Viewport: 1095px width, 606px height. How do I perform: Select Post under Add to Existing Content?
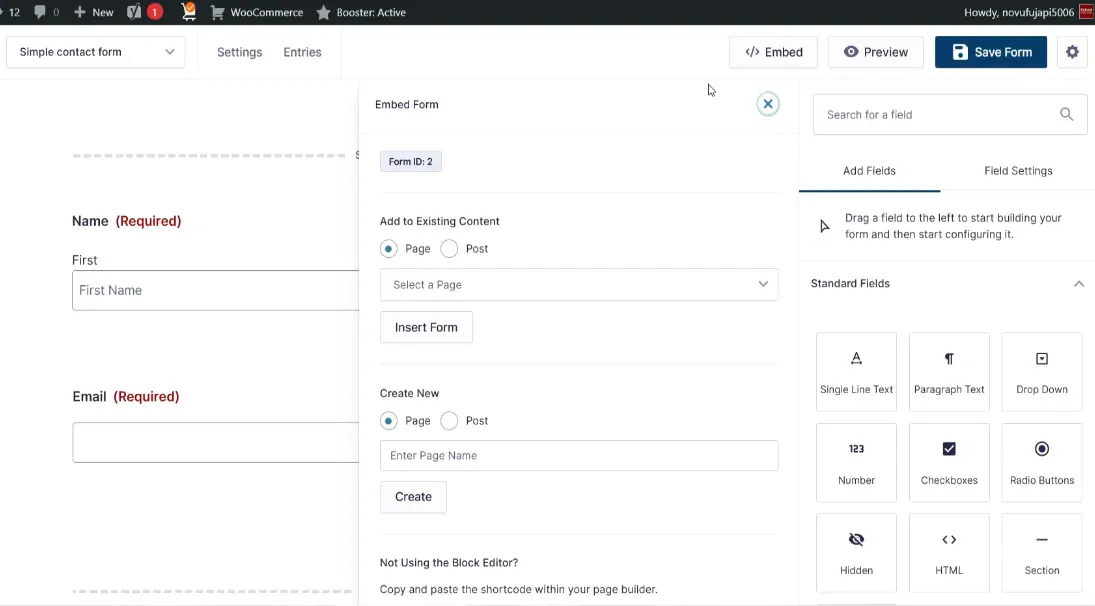[x=449, y=249]
